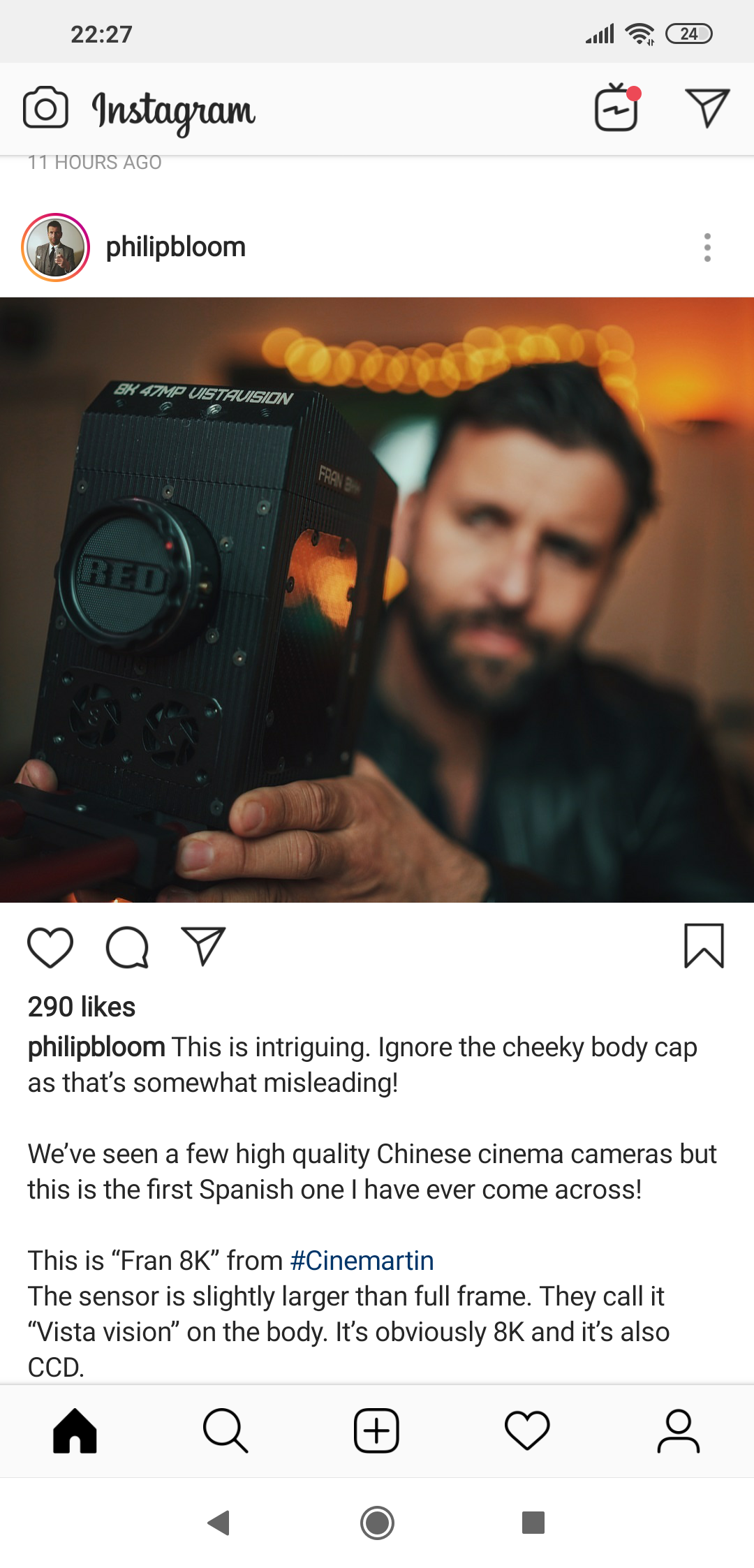View philipbloom's story via the profile picture
The height and width of the screenshot is (1568, 754).
[56, 248]
